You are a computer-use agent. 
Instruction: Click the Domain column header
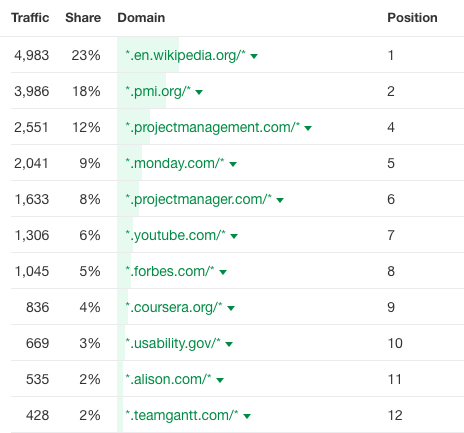(141, 18)
